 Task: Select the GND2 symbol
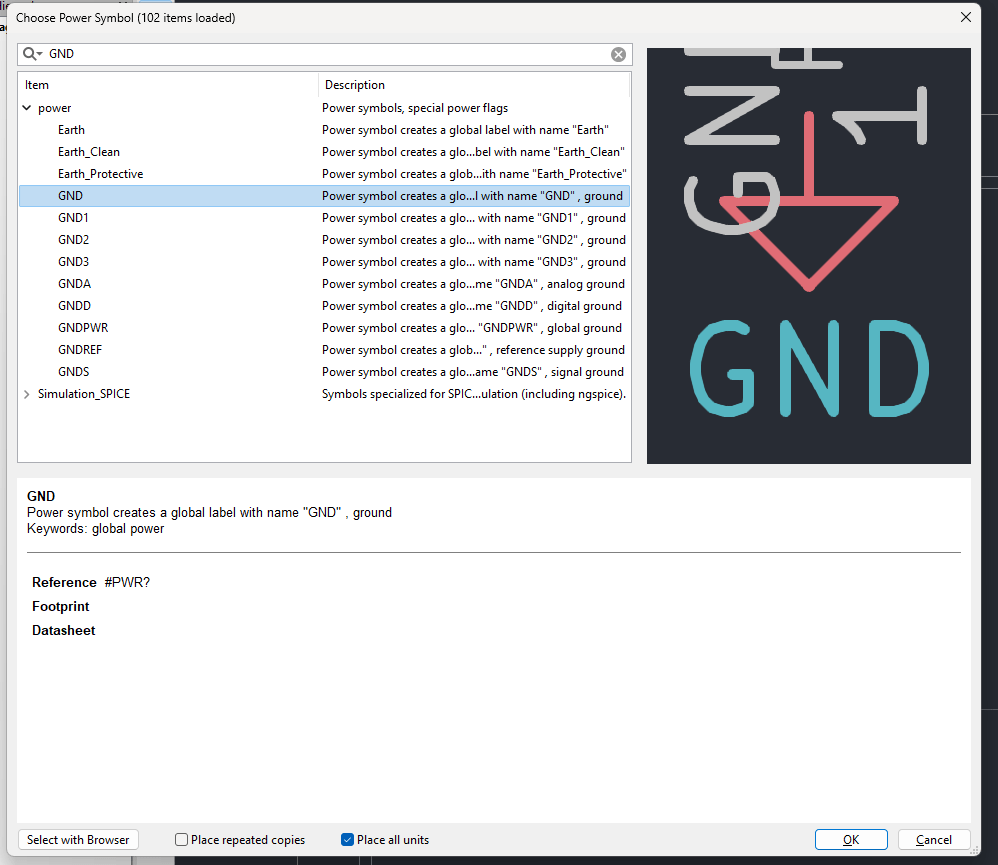click(x=325, y=240)
